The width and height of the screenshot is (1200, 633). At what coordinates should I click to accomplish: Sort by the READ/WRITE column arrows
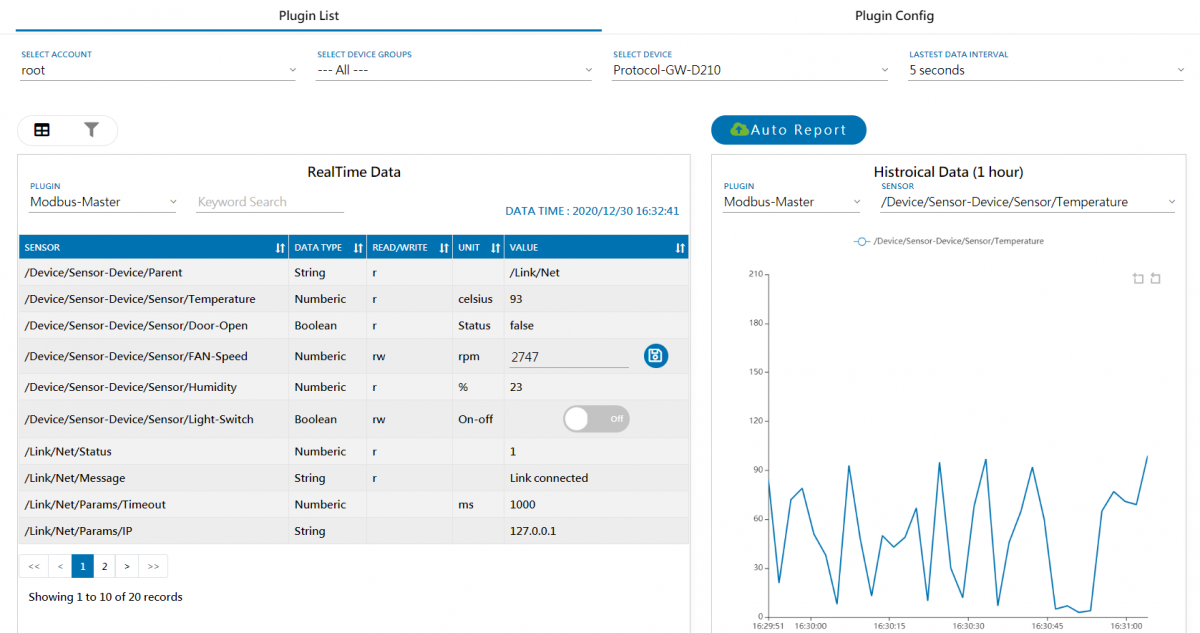pos(443,248)
